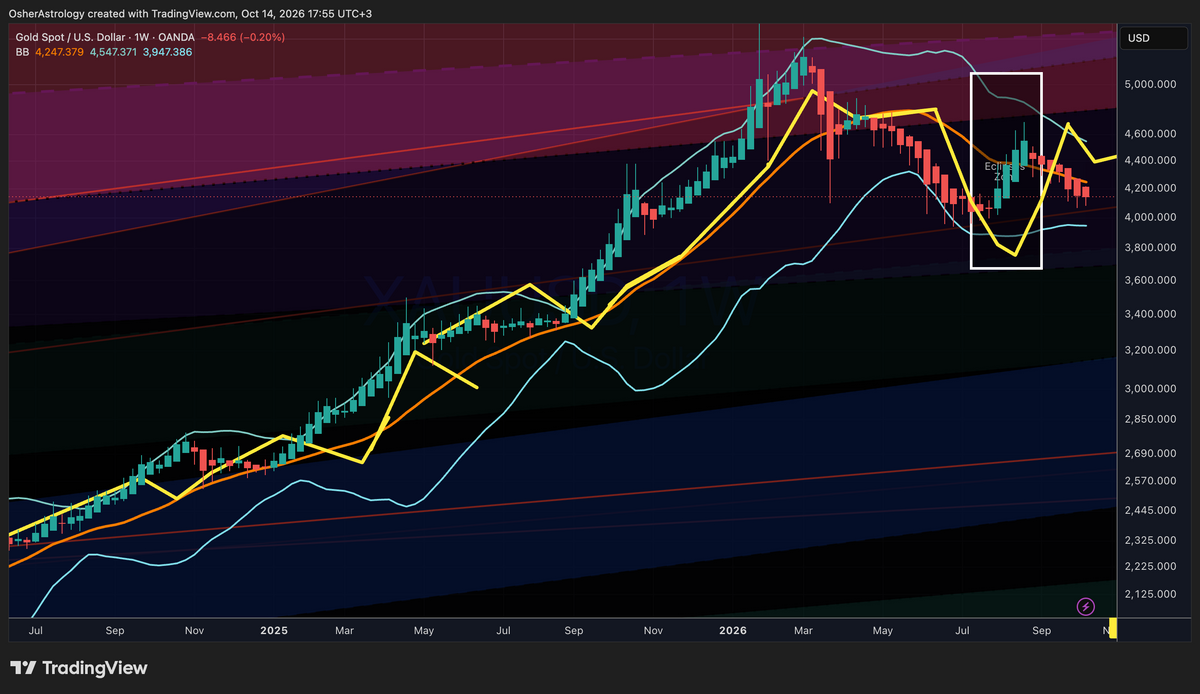This screenshot has width=1200, height=694.
Task: Click the 2,325.000 price axis label
Action: click(x=1148, y=540)
